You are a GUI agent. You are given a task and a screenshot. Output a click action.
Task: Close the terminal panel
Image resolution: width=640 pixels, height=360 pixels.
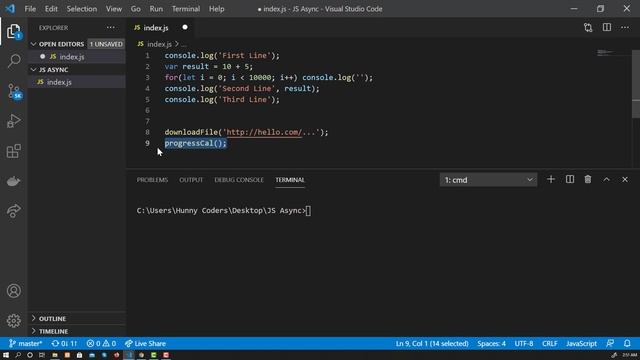pyautogui.click(x=625, y=180)
